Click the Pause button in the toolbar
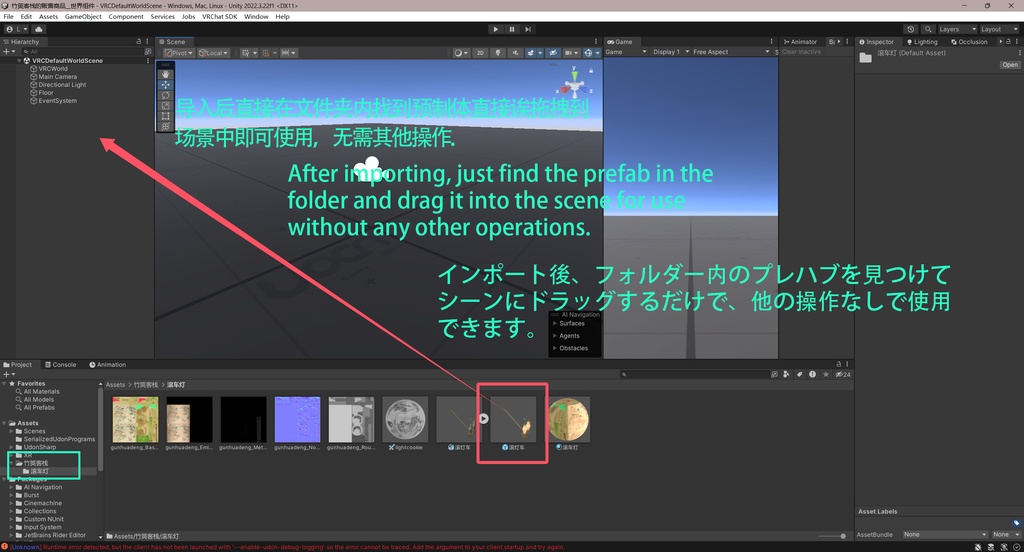The height and width of the screenshot is (552, 1024). pyautogui.click(x=511, y=29)
